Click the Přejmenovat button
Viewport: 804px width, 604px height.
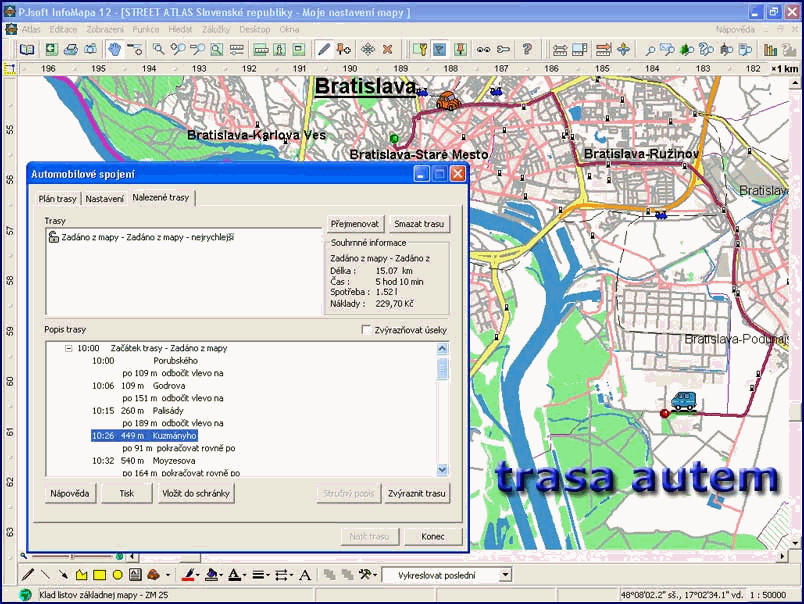coord(355,224)
